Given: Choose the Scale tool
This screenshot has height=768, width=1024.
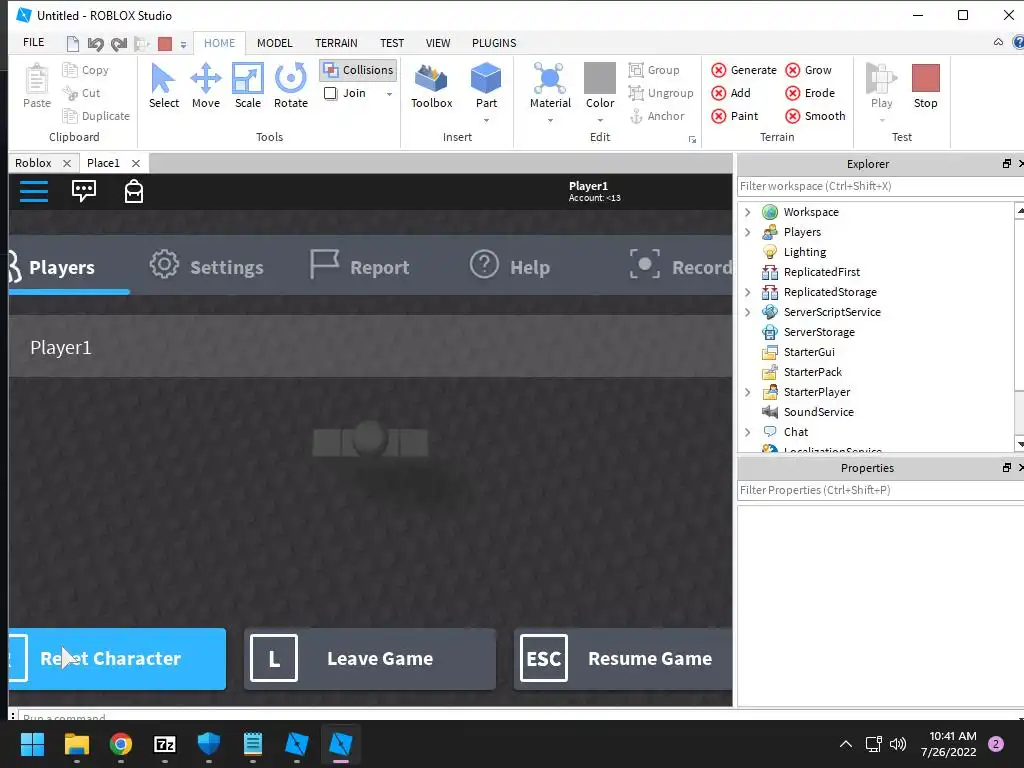Looking at the screenshot, I should point(248,86).
